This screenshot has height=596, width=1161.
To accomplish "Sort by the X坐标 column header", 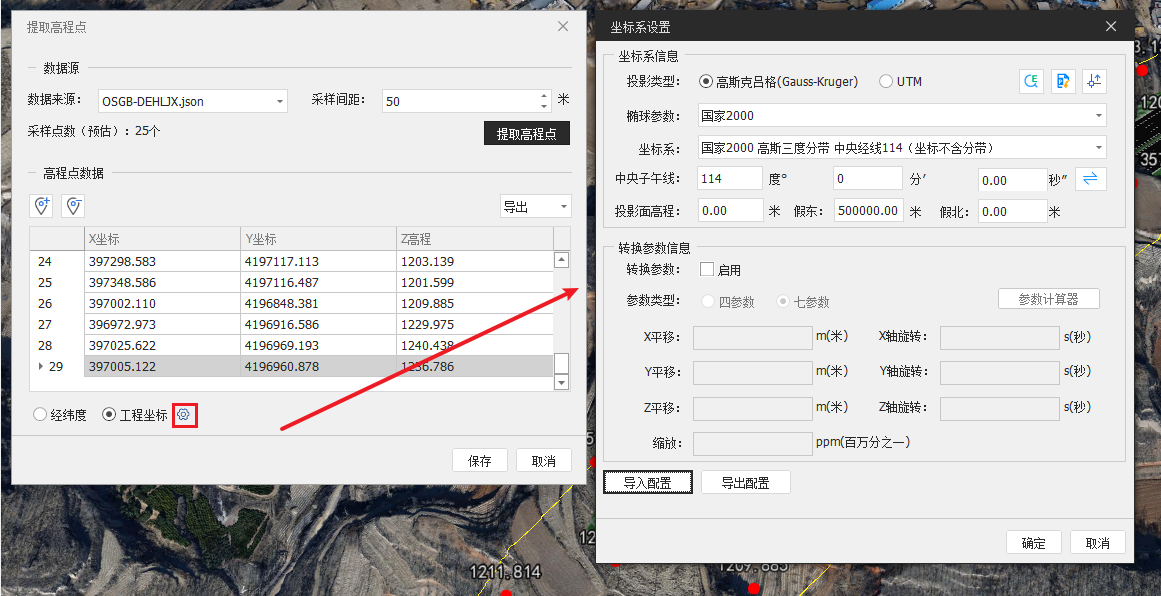I will pyautogui.click(x=162, y=239).
